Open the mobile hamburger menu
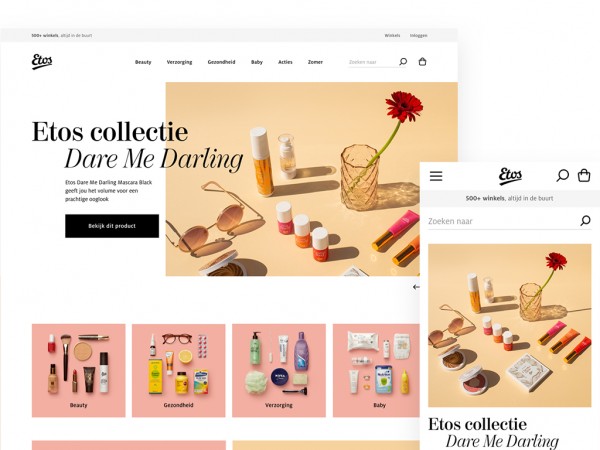600x450 pixels. click(x=436, y=176)
